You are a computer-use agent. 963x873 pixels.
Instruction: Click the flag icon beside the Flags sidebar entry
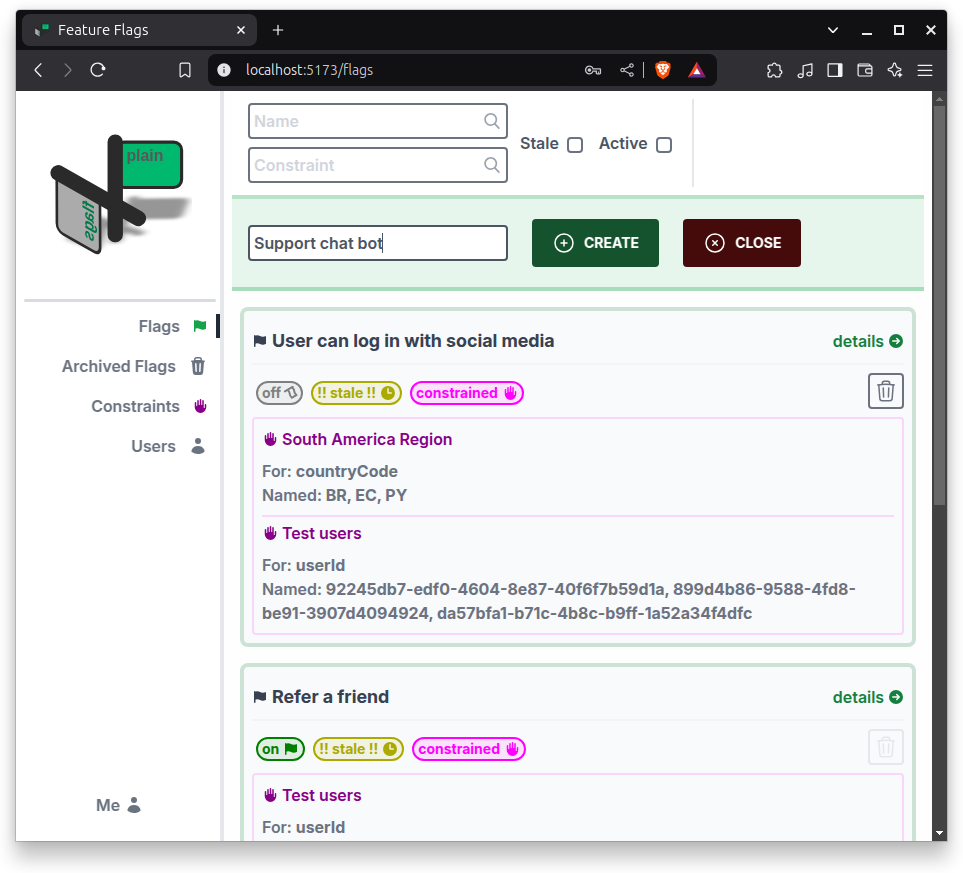pos(199,326)
